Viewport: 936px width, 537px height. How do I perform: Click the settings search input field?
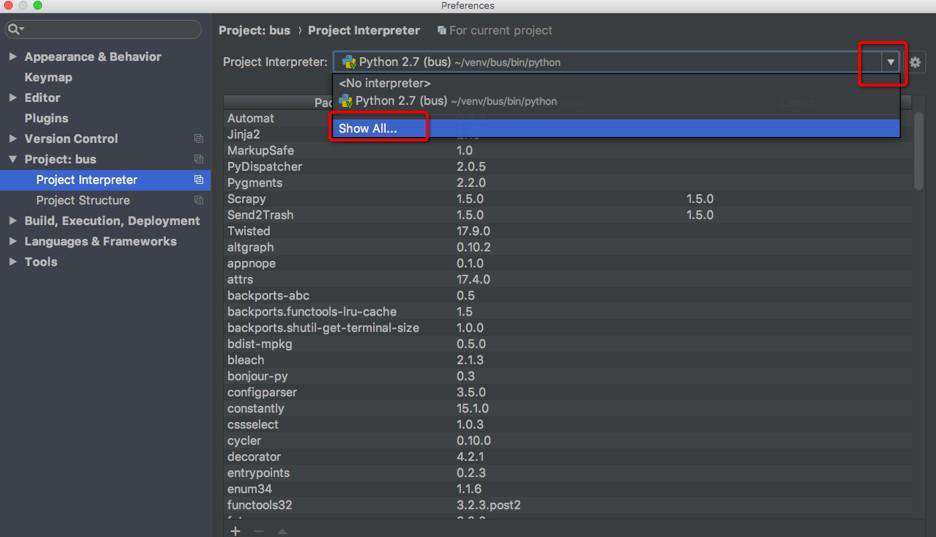104,29
